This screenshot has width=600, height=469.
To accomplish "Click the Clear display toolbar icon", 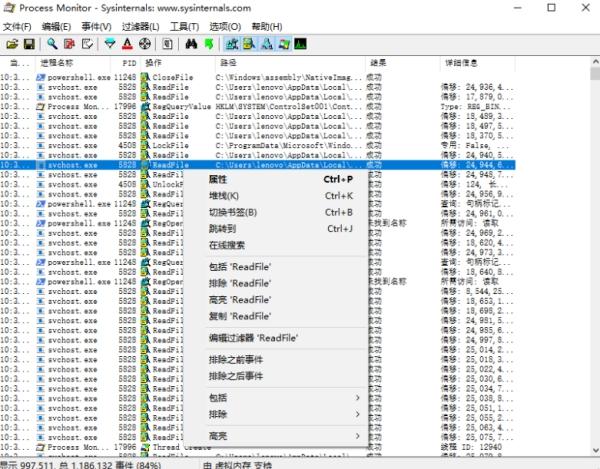I will pos(87,44).
